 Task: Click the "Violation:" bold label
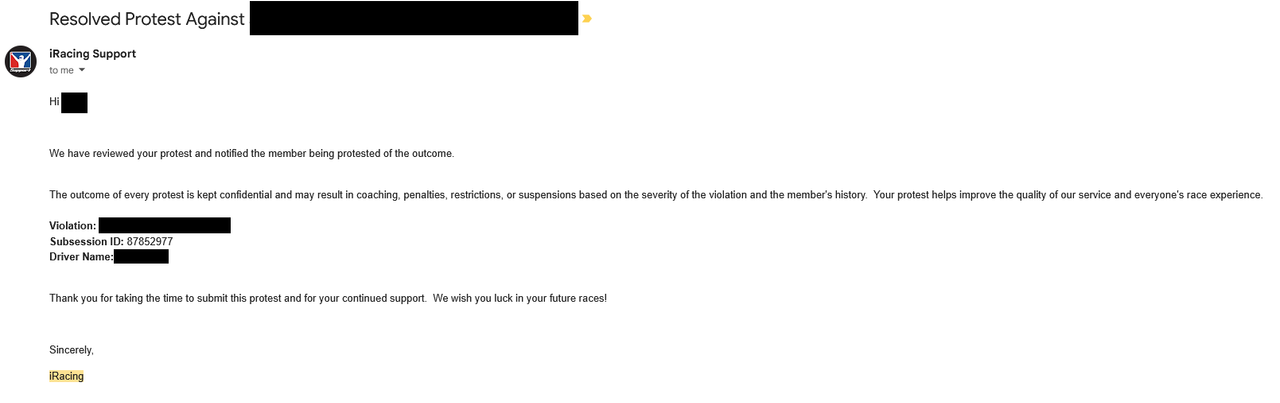tap(73, 226)
